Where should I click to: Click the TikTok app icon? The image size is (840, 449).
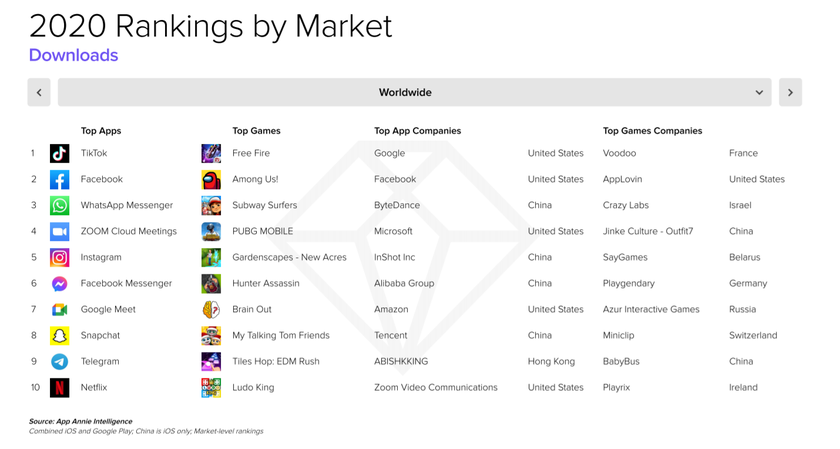tap(60, 154)
